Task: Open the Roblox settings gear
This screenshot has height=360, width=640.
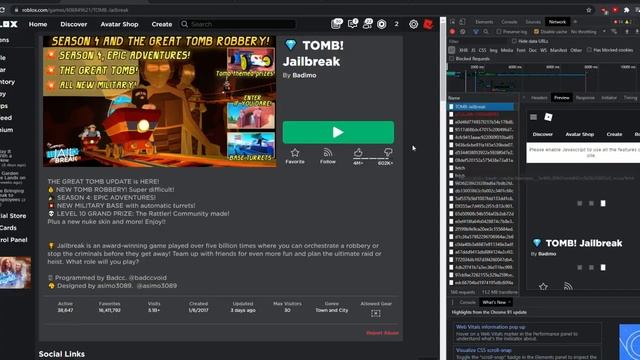Action: click(x=413, y=24)
